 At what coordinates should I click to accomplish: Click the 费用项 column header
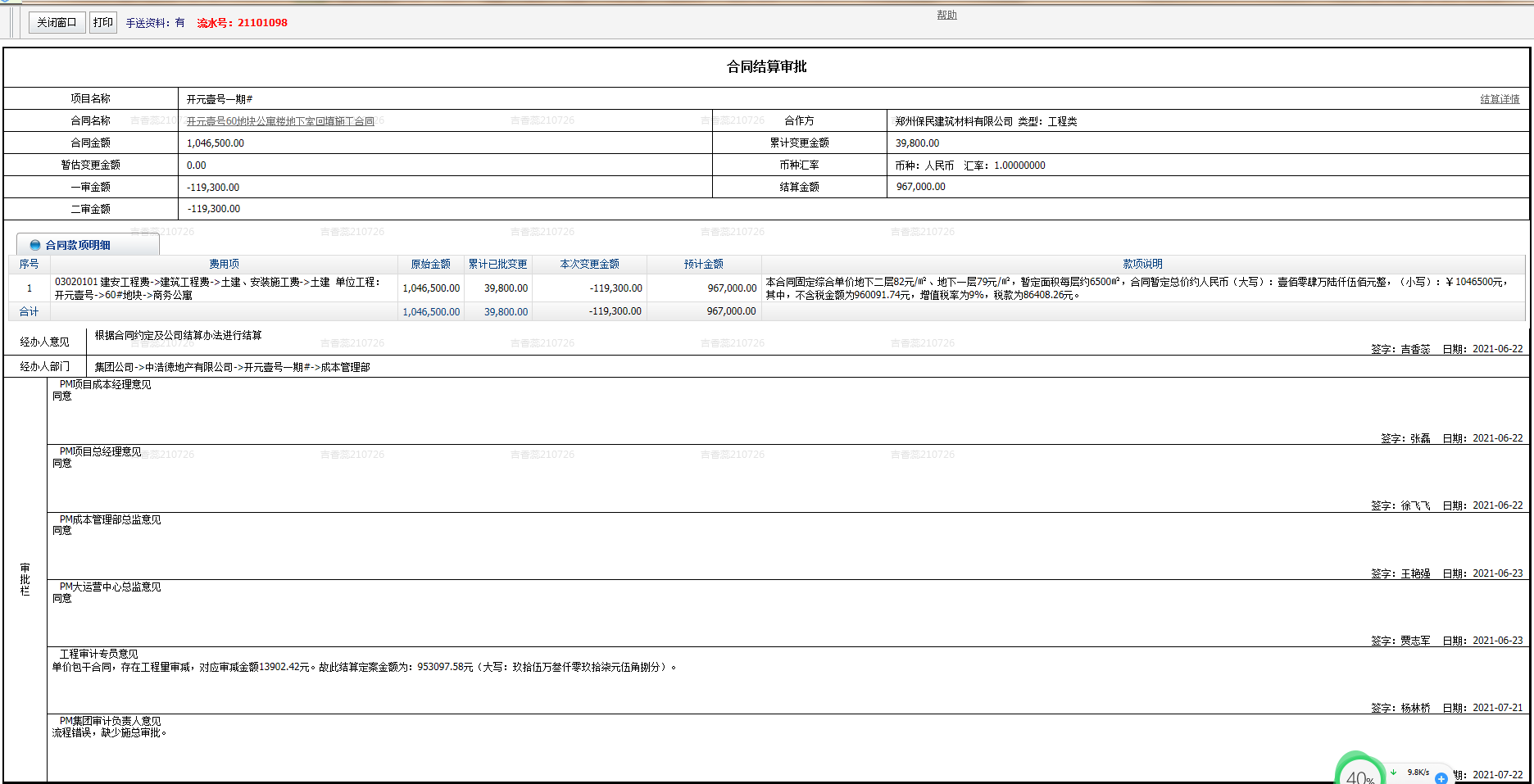click(224, 264)
